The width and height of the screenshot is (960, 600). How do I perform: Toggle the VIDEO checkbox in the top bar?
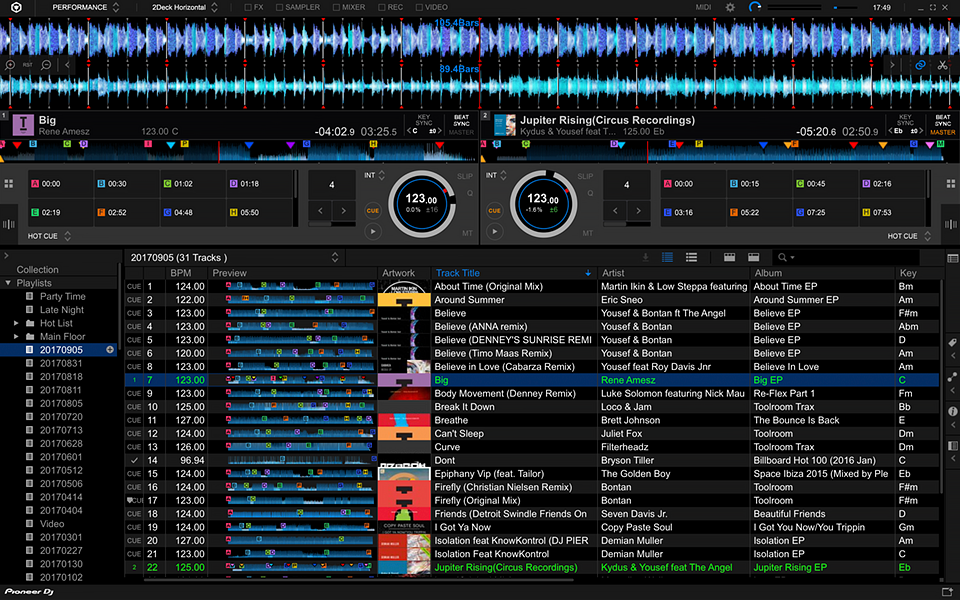[x=420, y=7]
